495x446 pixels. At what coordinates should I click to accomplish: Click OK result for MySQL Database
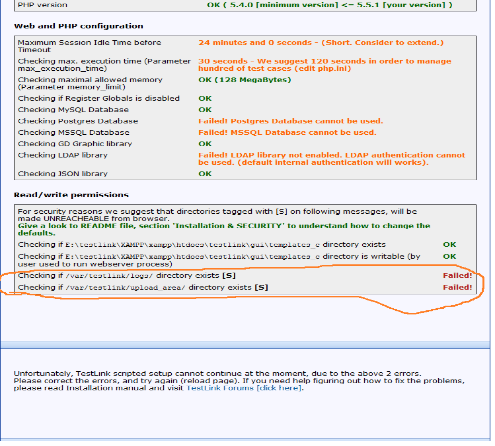point(205,110)
